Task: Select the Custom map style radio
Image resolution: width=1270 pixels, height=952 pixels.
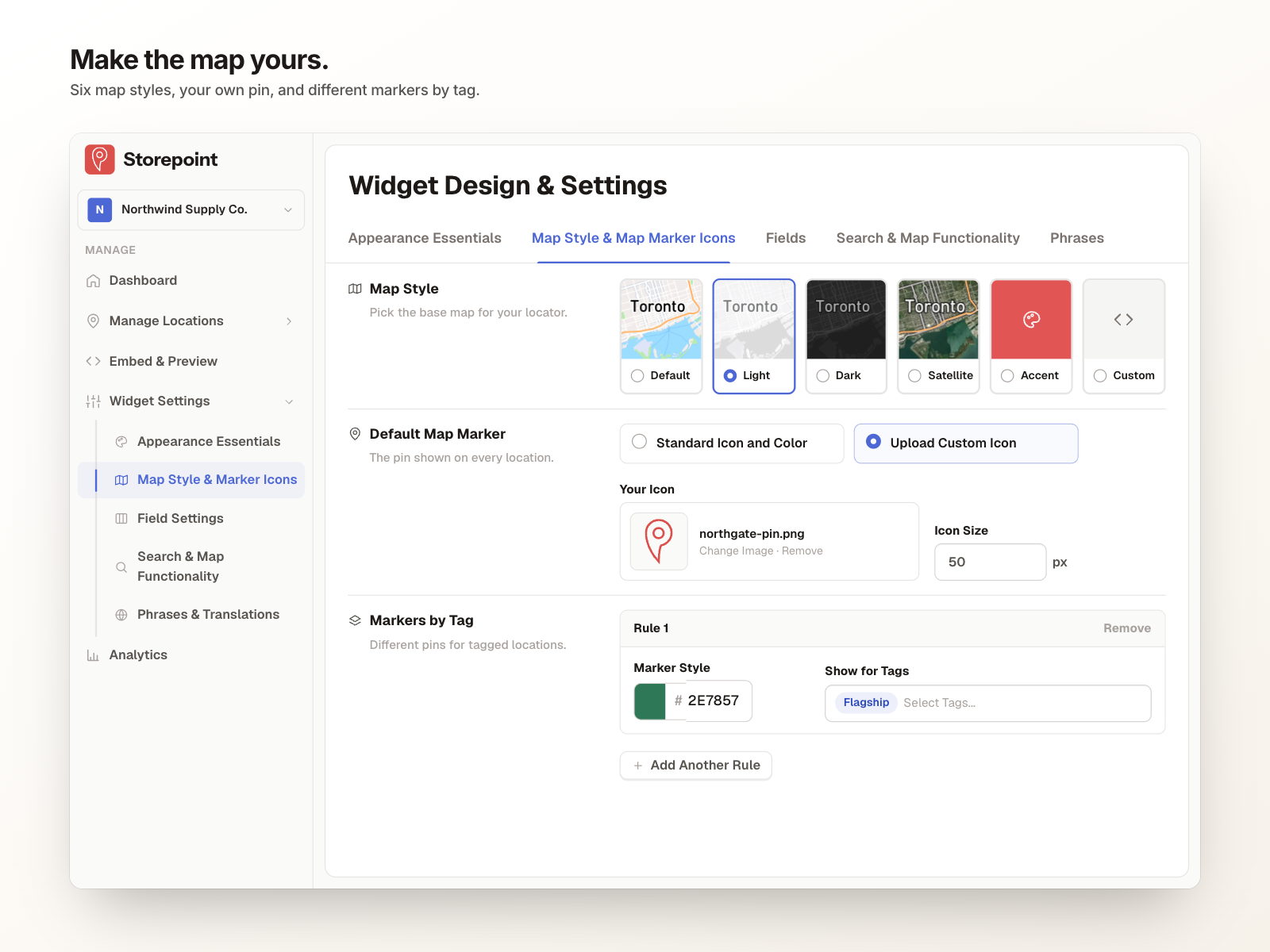Action: coord(1100,376)
